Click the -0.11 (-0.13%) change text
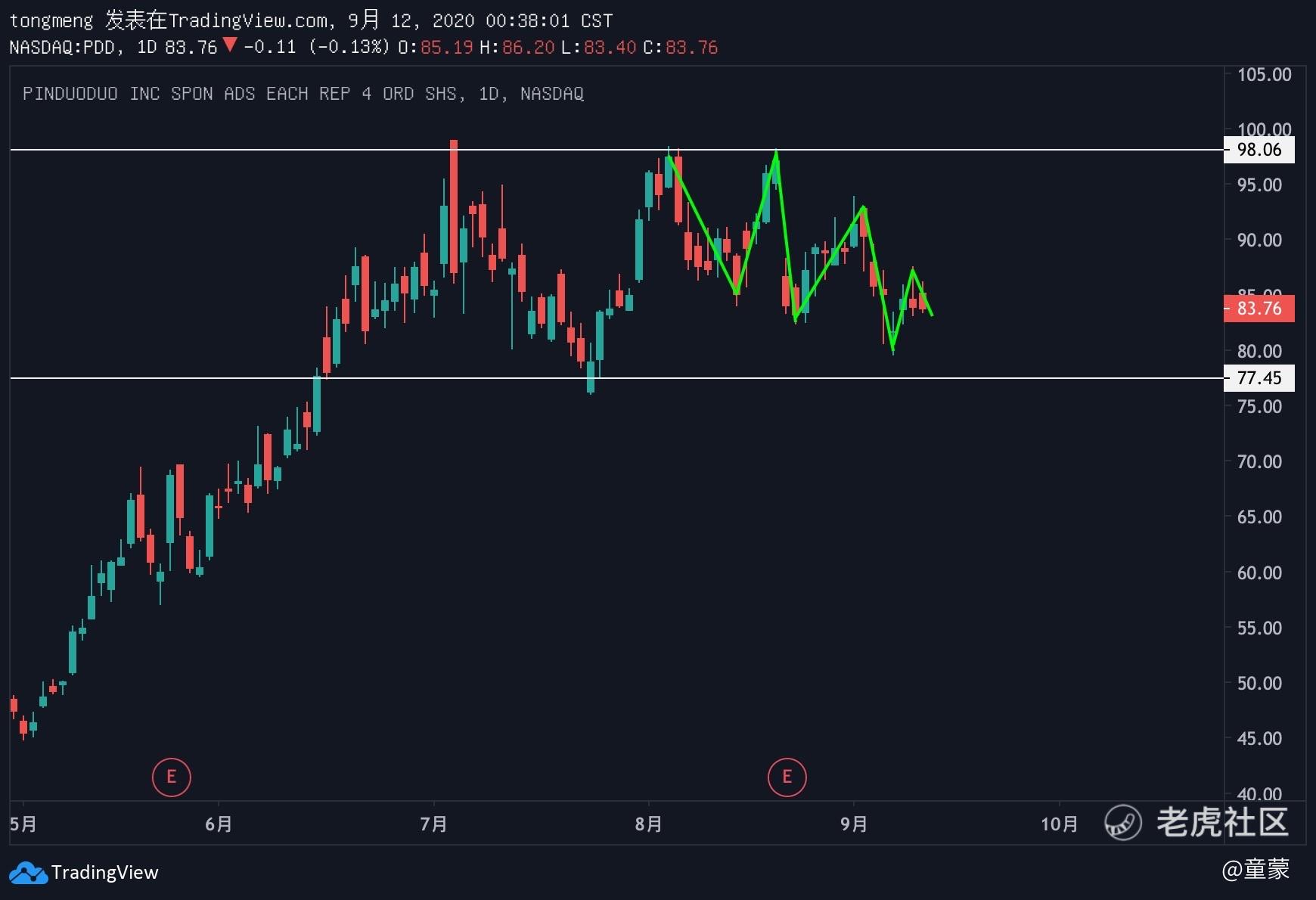The height and width of the screenshot is (900, 1316). pyautogui.click(x=317, y=47)
